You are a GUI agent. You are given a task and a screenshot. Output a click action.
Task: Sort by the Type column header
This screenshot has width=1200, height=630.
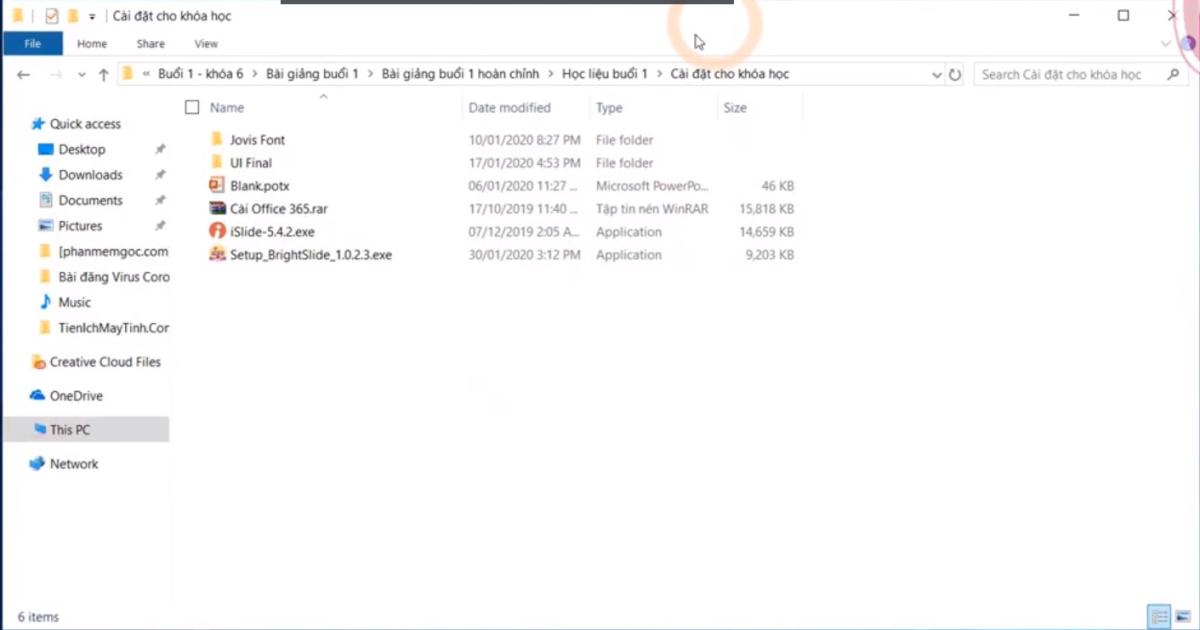point(609,107)
